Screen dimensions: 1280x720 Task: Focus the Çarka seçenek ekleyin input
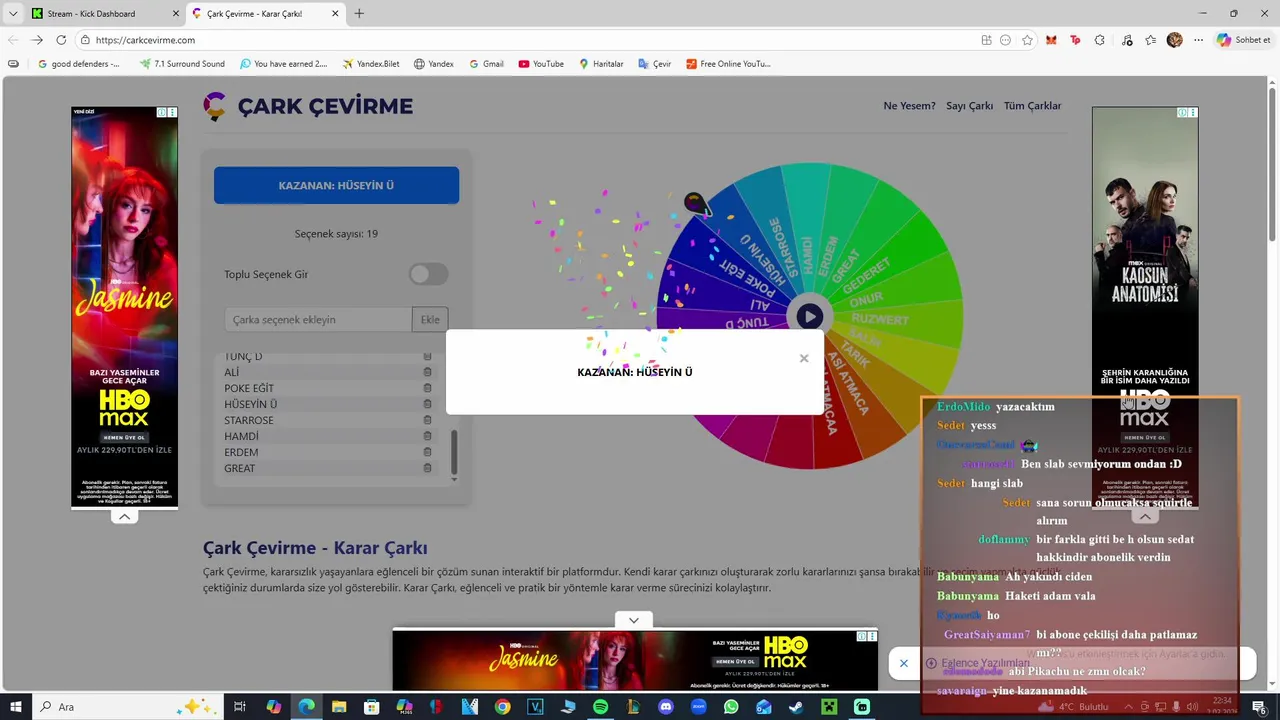coord(318,320)
